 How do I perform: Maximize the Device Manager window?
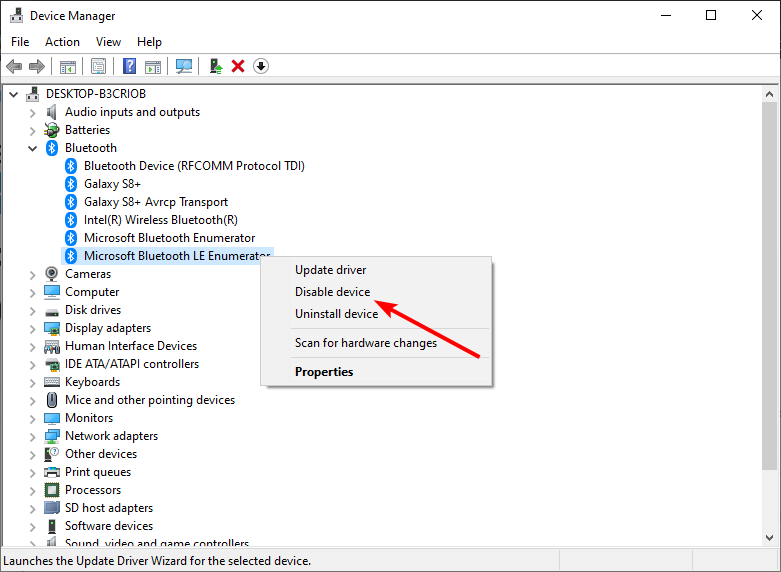click(x=711, y=15)
